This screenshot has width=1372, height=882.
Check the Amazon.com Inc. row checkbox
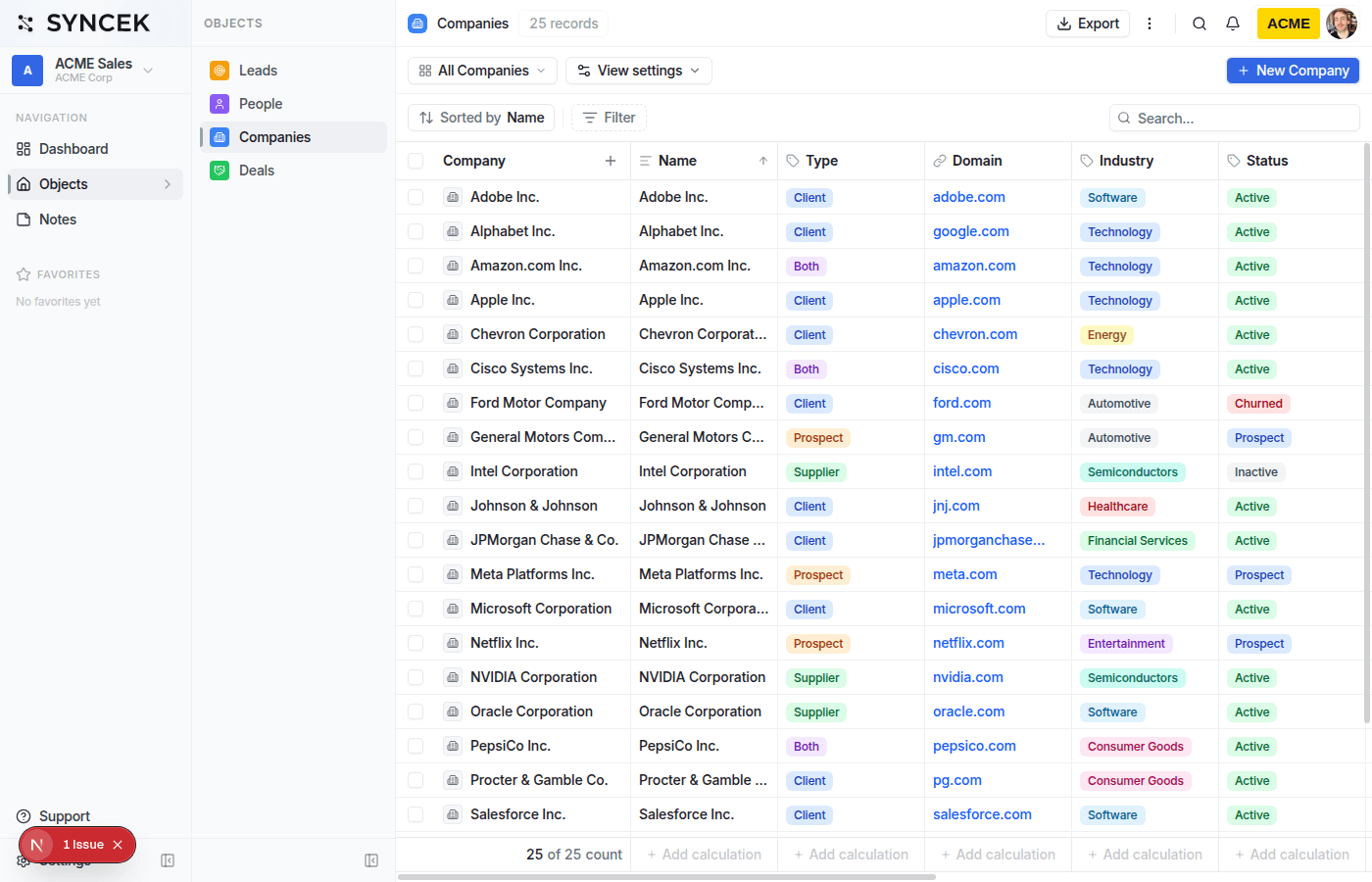click(x=416, y=266)
